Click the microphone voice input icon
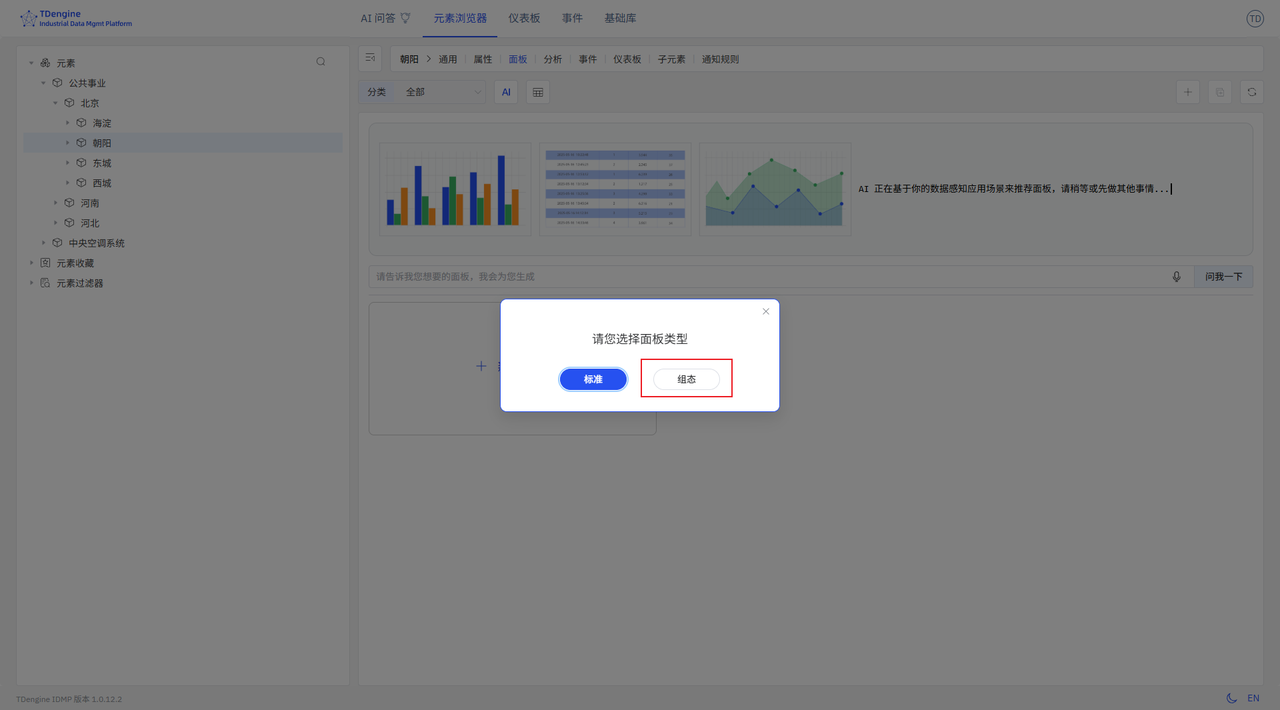This screenshot has width=1280, height=710. 1176,277
